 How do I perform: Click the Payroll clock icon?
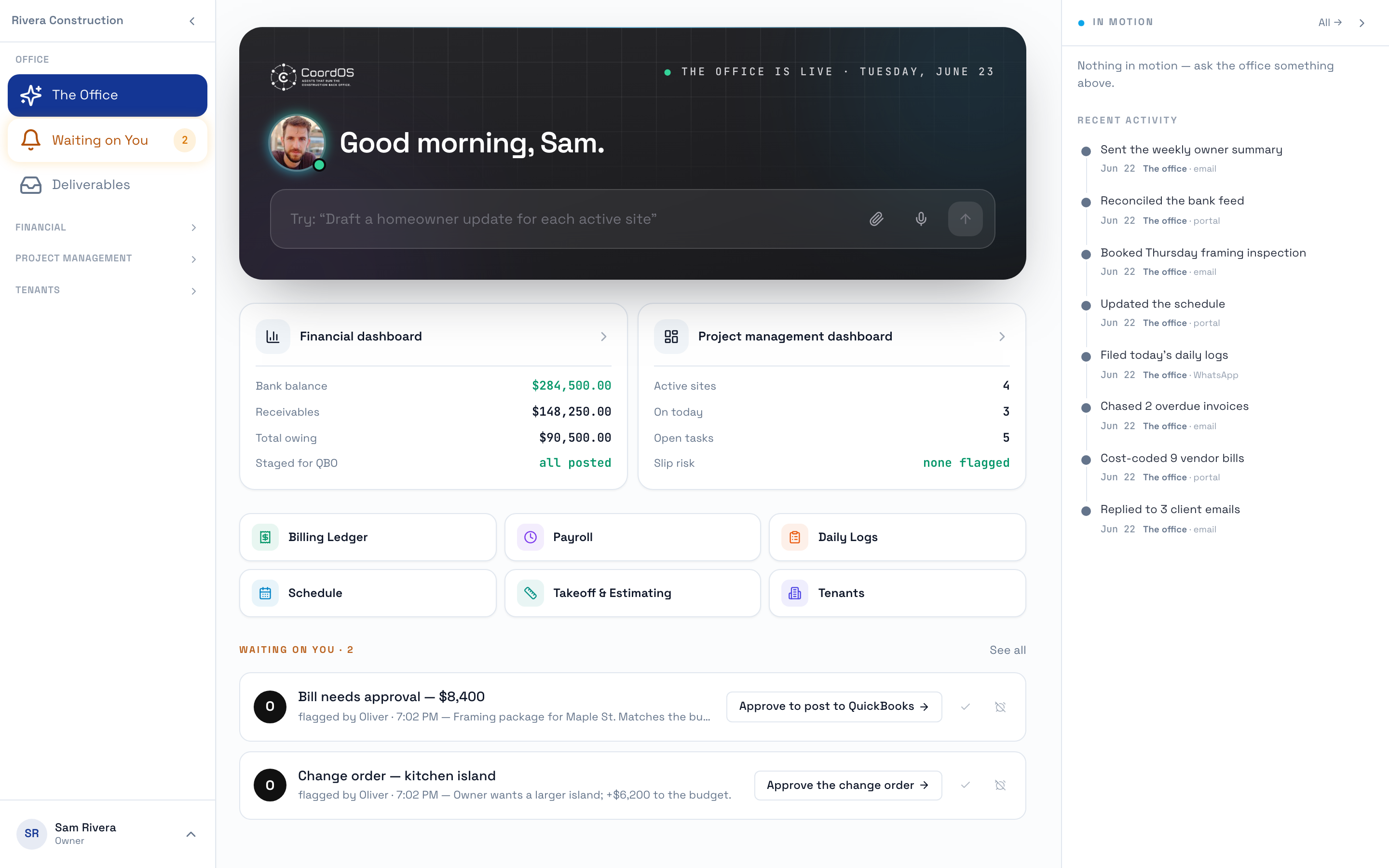pos(531,537)
